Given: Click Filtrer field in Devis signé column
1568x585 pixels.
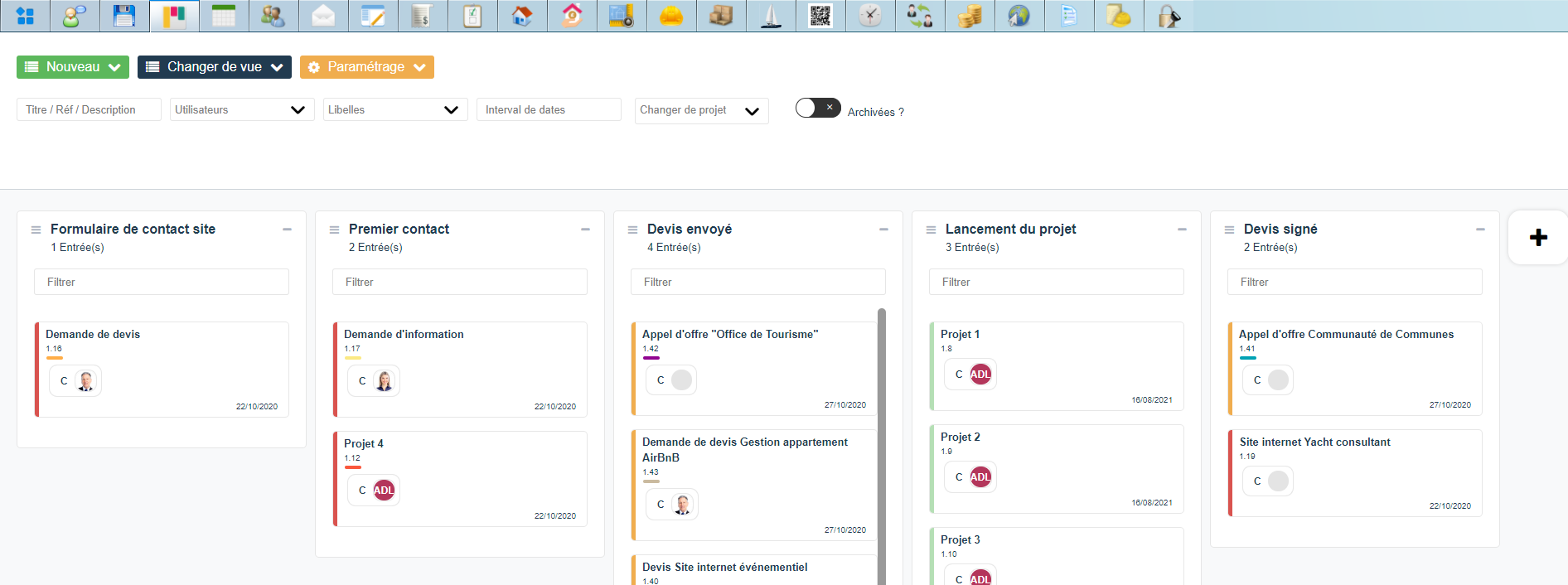Looking at the screenshot, I should click(x=1355, y=282).
